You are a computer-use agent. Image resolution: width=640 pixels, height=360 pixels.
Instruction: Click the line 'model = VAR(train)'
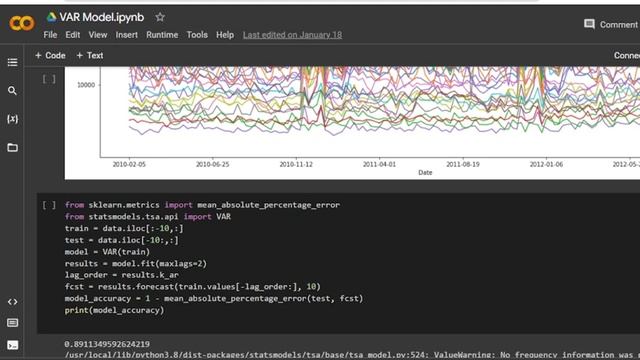click(x=107, y=252)
